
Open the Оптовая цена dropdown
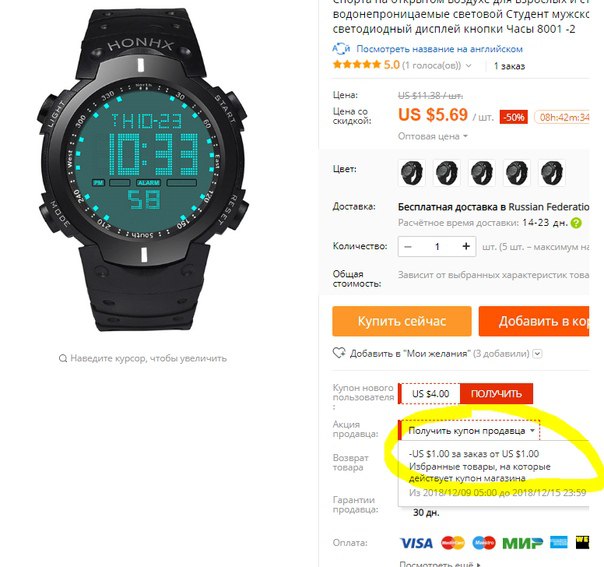(433, 136)
